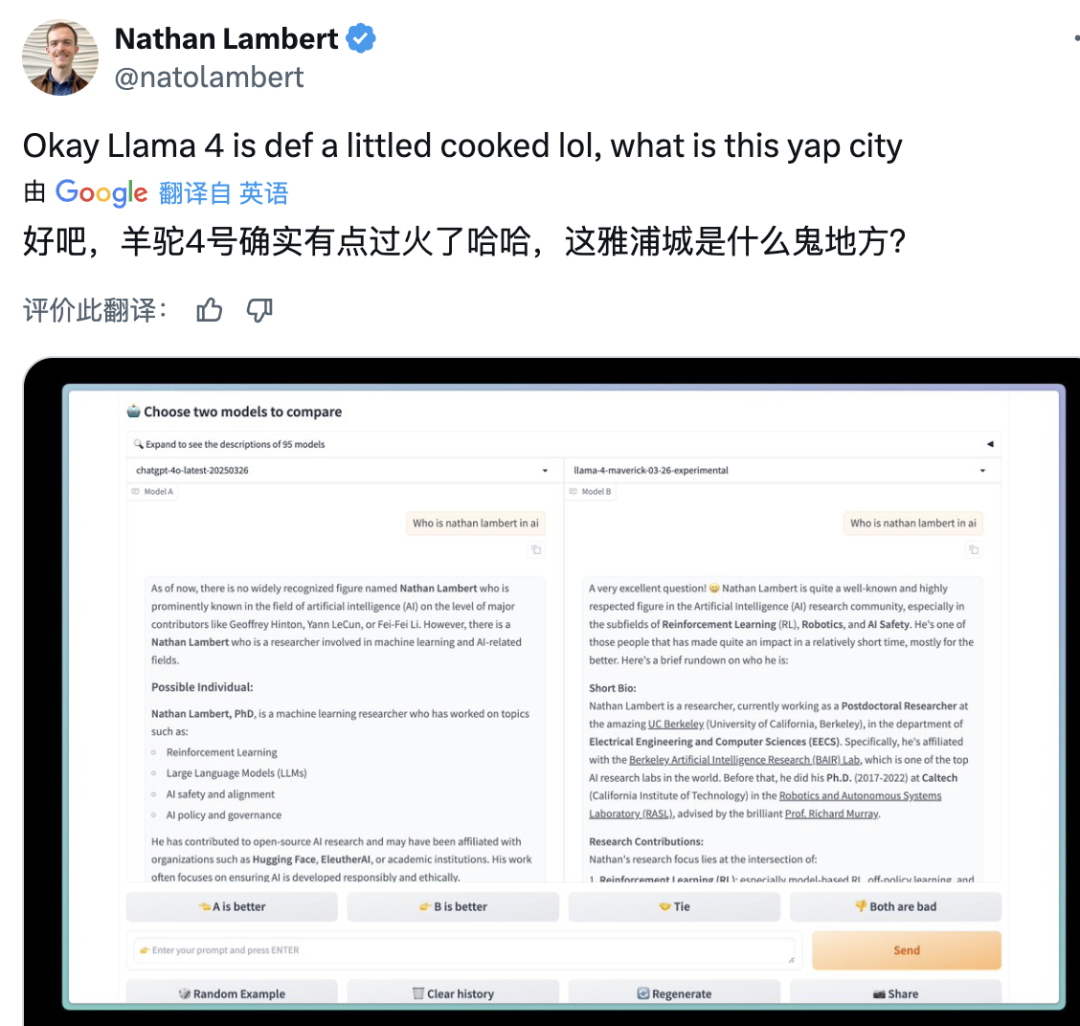This screenshot has height=1026, width=1080.
Task: Open the chatgpt-4o-latest model dropdown
Action: [x=344, y=470]
